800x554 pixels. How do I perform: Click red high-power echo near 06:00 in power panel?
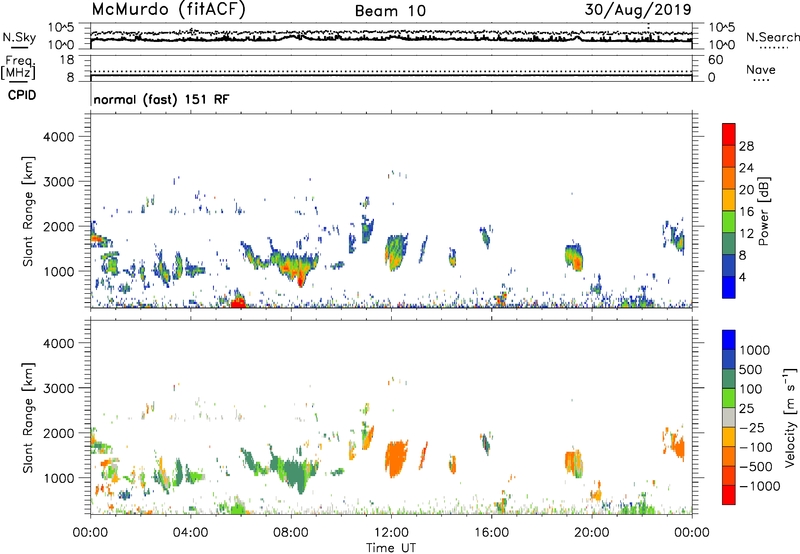click(x=238, y=301)
